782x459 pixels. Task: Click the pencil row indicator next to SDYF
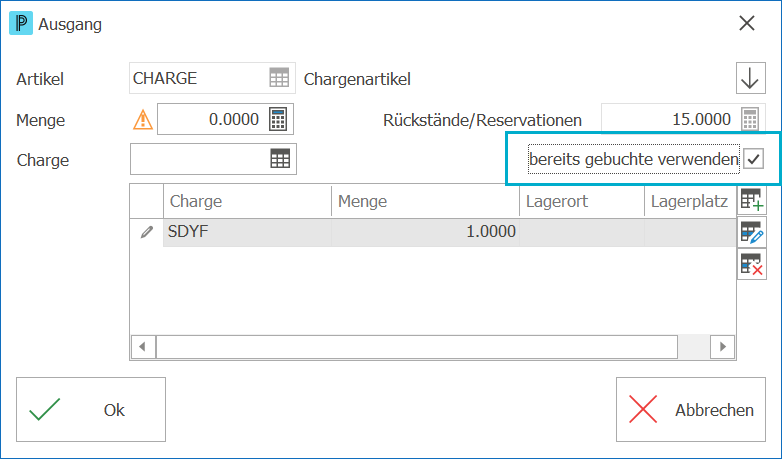147,232
